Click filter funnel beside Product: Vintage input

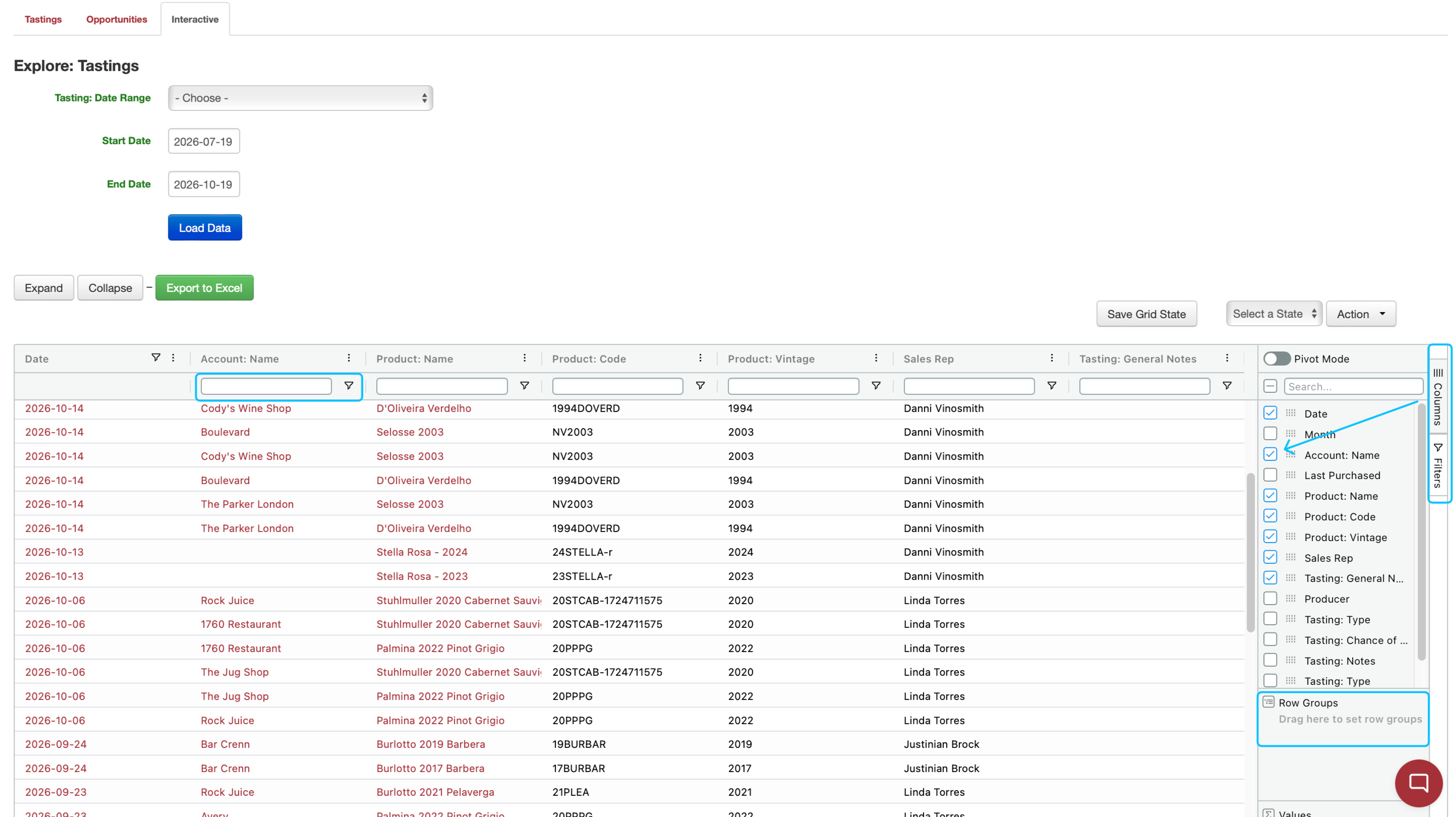click(876, 386)
